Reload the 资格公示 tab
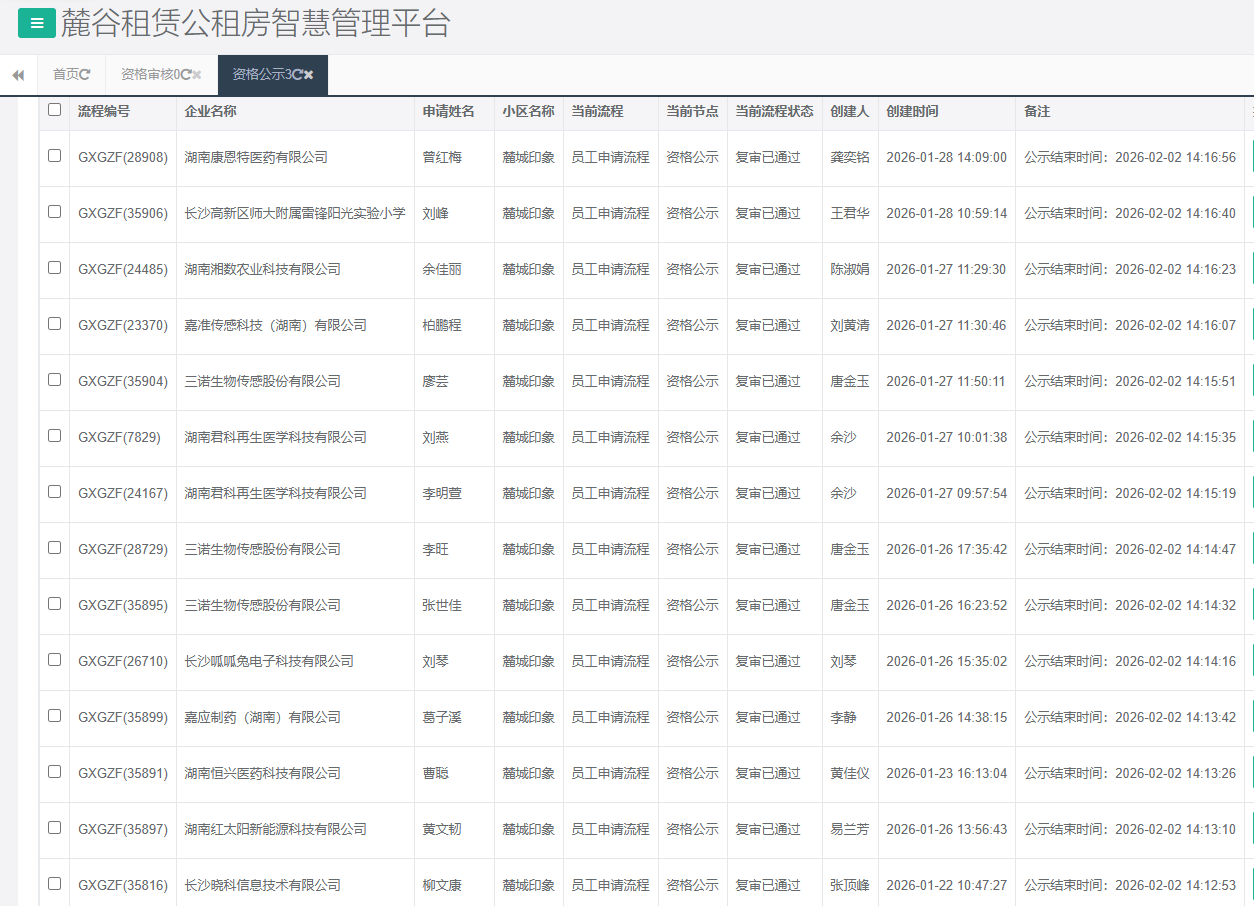Viewport: 1254px width, 906px height. (x=299, y=74)
